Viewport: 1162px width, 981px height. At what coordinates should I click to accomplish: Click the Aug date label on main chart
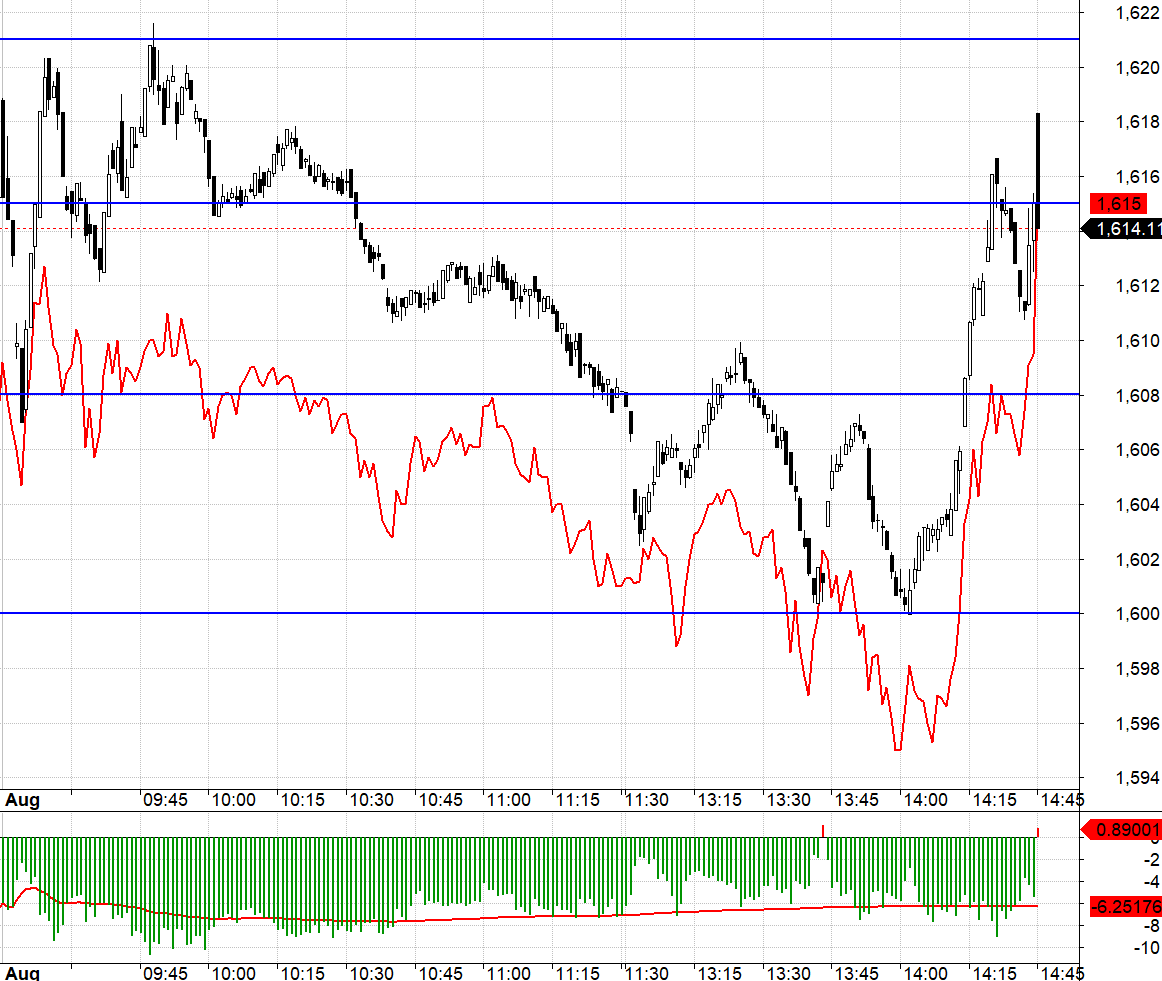(22, 800)
